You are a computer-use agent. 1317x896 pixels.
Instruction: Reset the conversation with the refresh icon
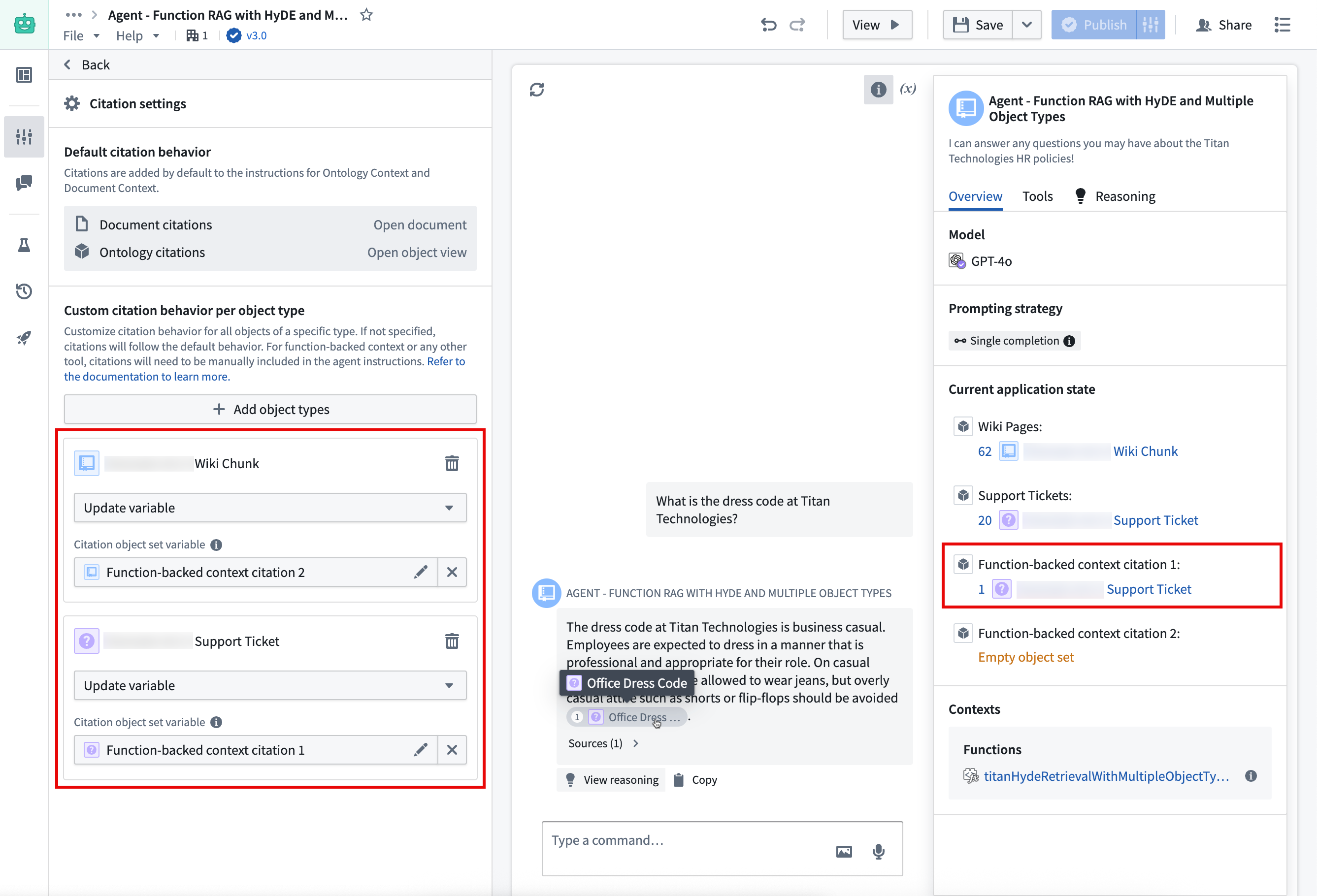click(x=537, y=90)
